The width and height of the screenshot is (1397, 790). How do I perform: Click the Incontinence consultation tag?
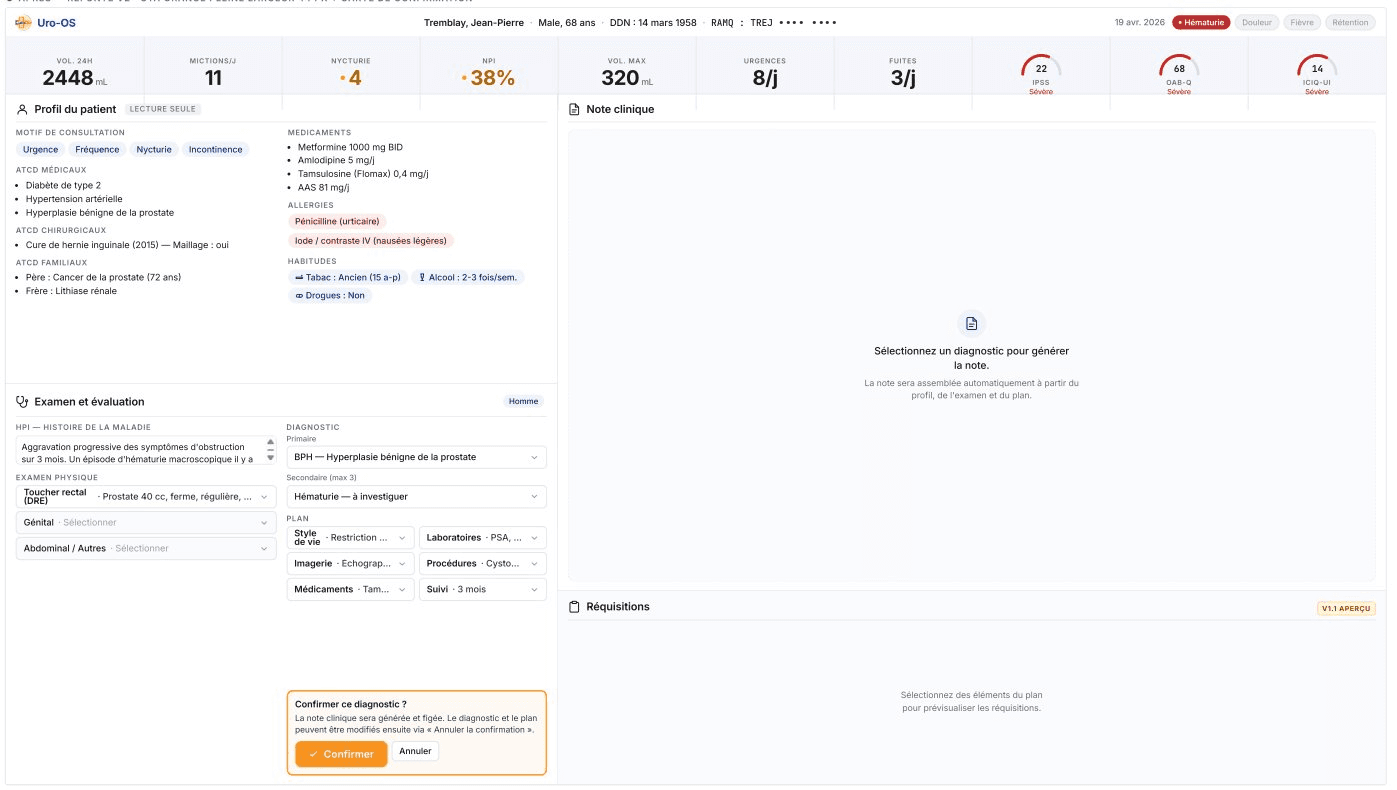(216, 149)
